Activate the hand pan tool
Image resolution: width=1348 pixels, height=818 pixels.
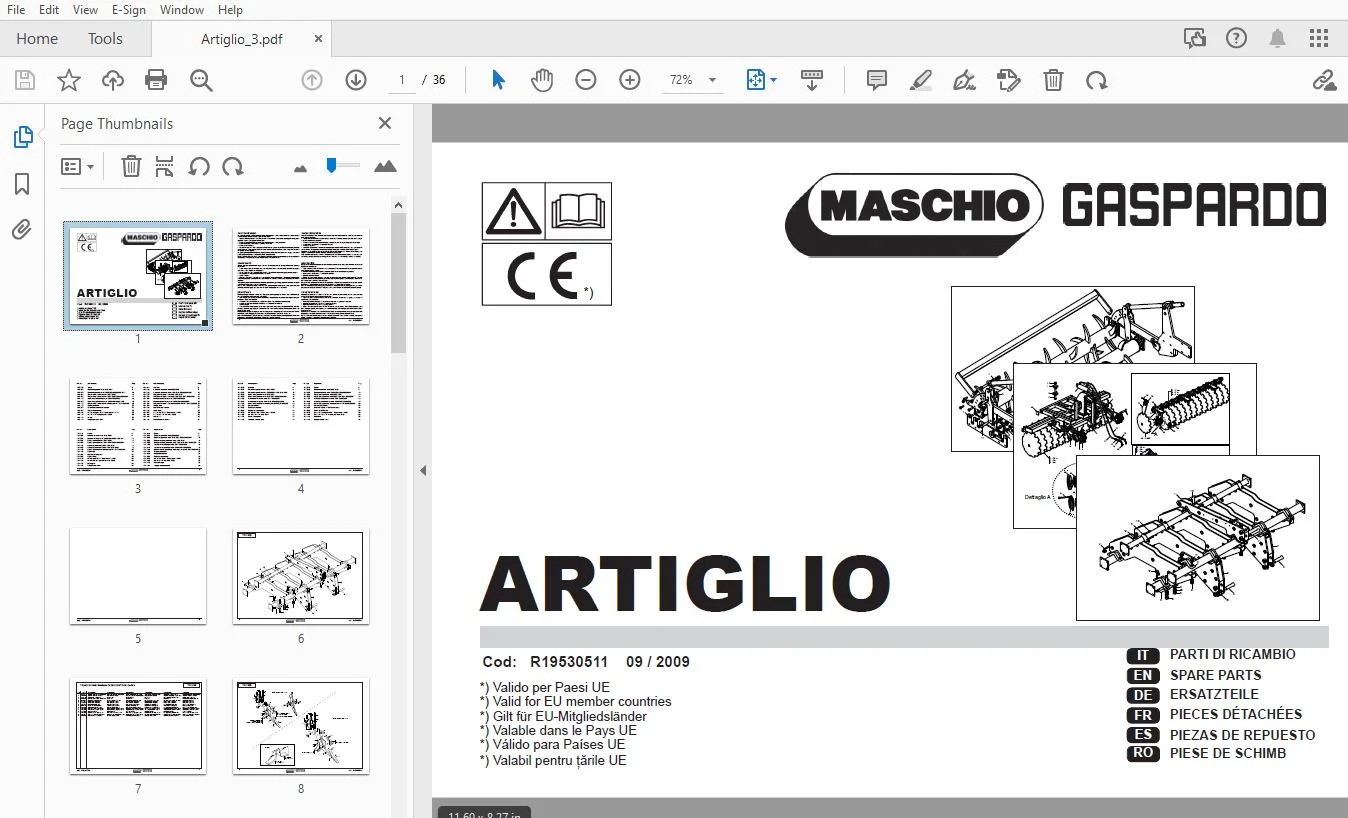point(541,80)
